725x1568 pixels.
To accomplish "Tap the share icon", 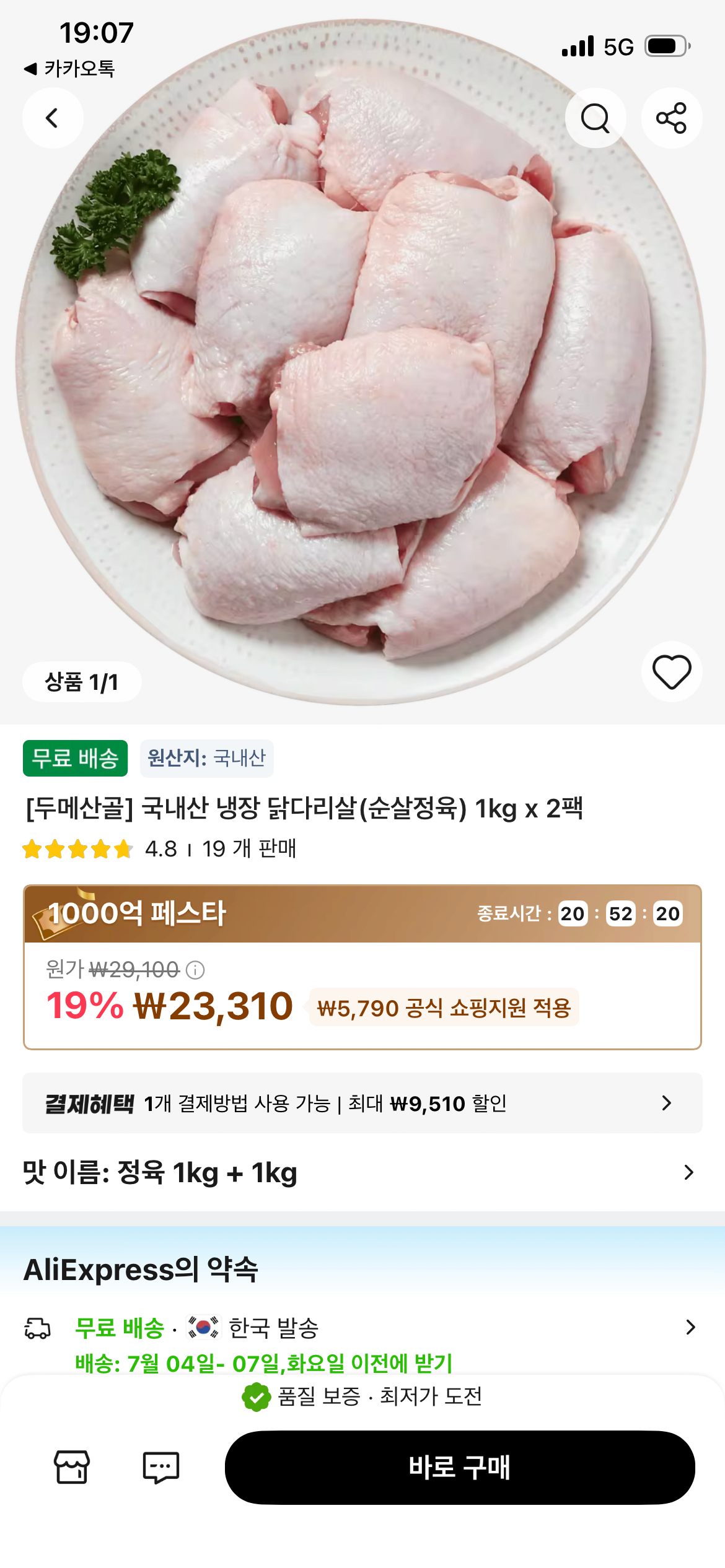I will click(672, 118).
